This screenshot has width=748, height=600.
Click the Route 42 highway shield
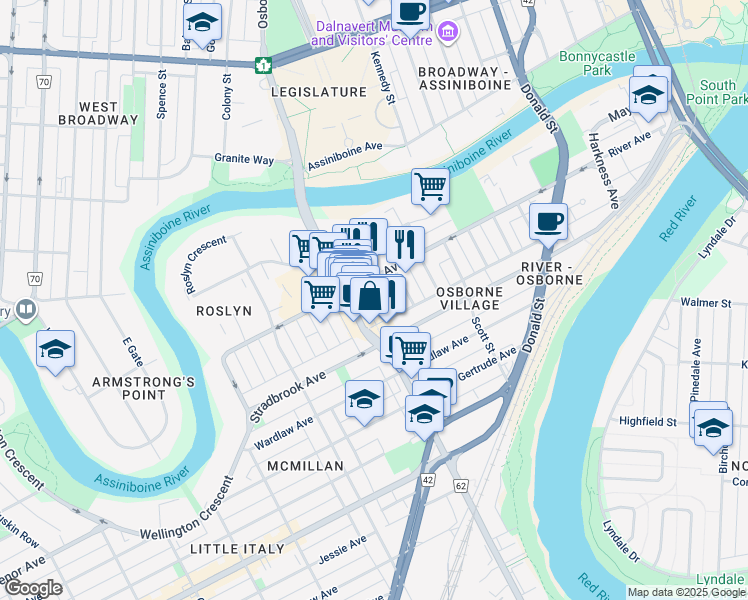tap(428, 480)
